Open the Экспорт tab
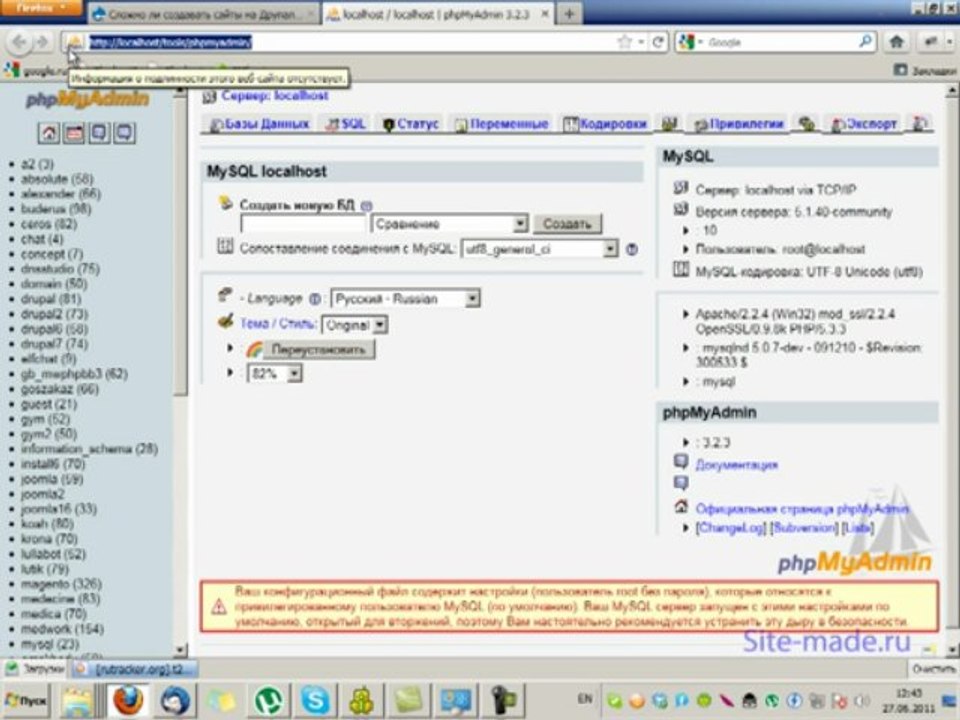 click(x=864, y=124)
